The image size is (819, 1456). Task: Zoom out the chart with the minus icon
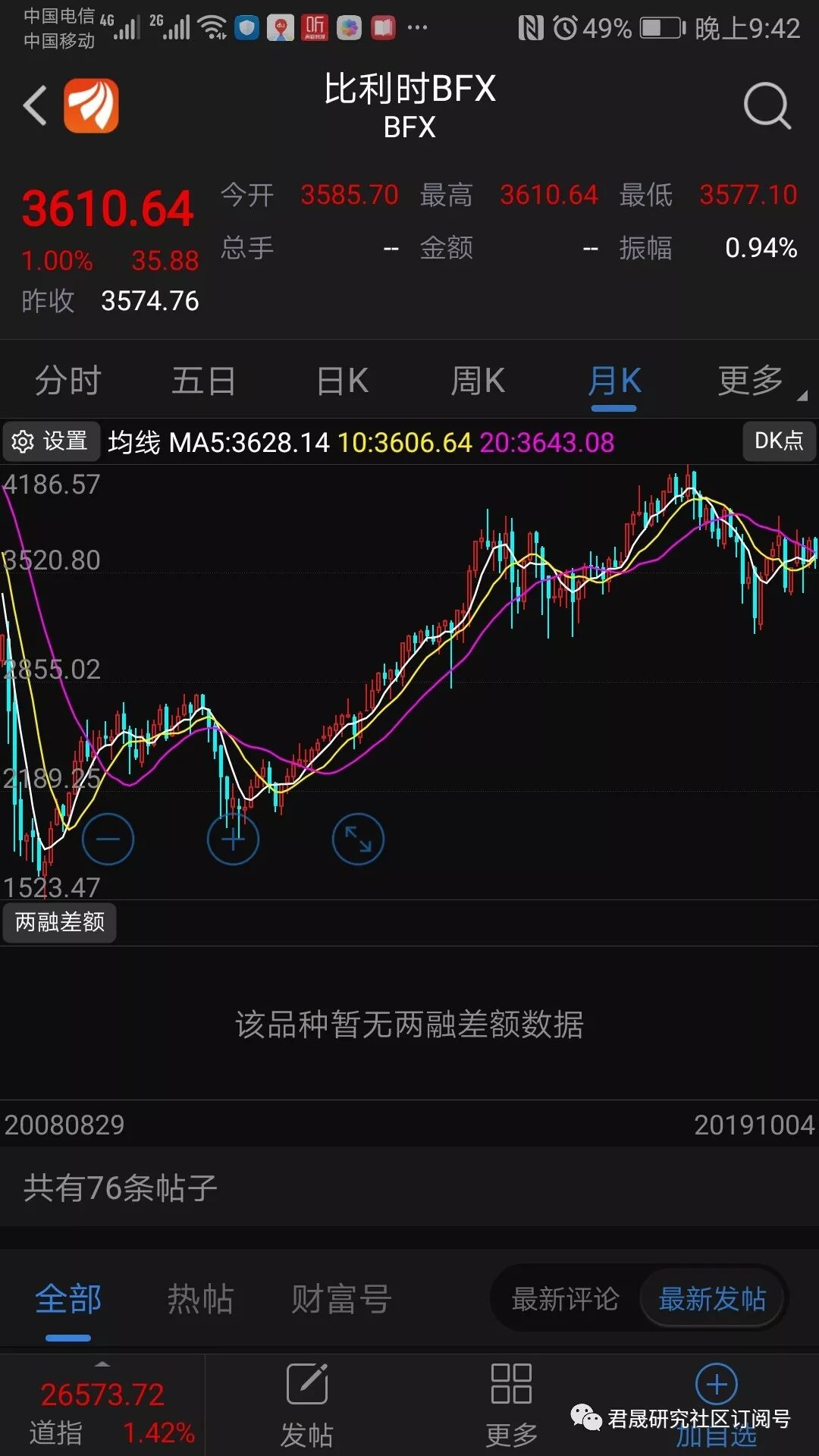pyautogui.click(x=108, y=839)
